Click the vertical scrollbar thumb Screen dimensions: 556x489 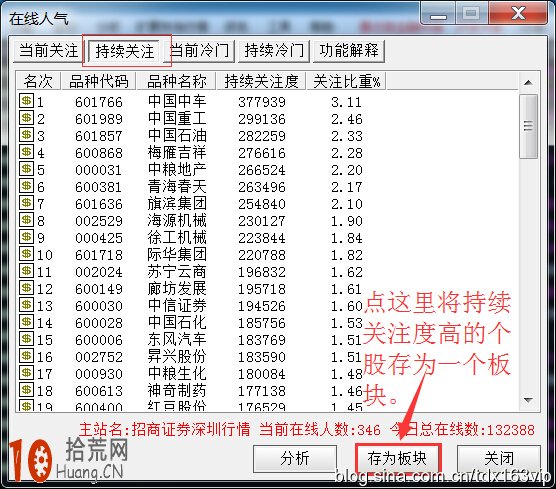pyautogui.click(x=528, y=126)
